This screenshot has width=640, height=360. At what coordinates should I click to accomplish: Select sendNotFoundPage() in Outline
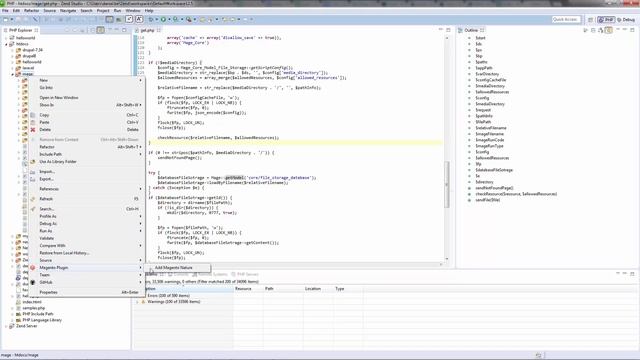494,188
